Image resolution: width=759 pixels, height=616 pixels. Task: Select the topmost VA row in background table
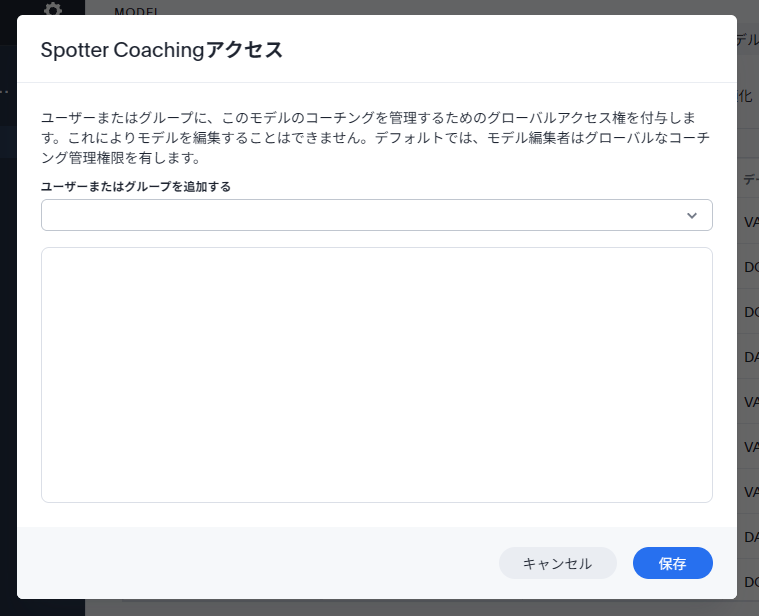[x=750, y=222]
